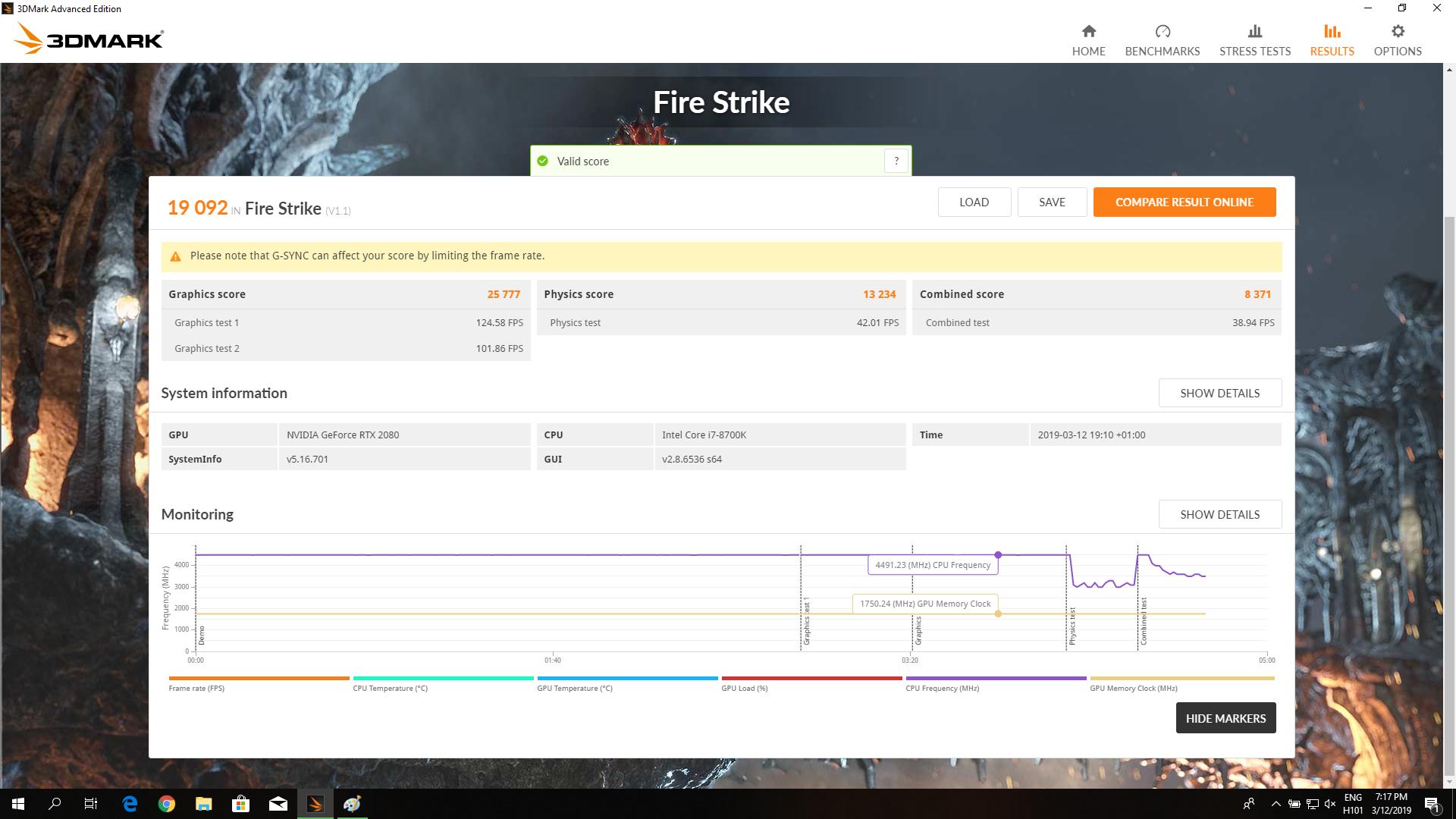
Task: Toggle the GPU Memory Clock legend
Action: pyautogui.click(x=1181, y=684)
